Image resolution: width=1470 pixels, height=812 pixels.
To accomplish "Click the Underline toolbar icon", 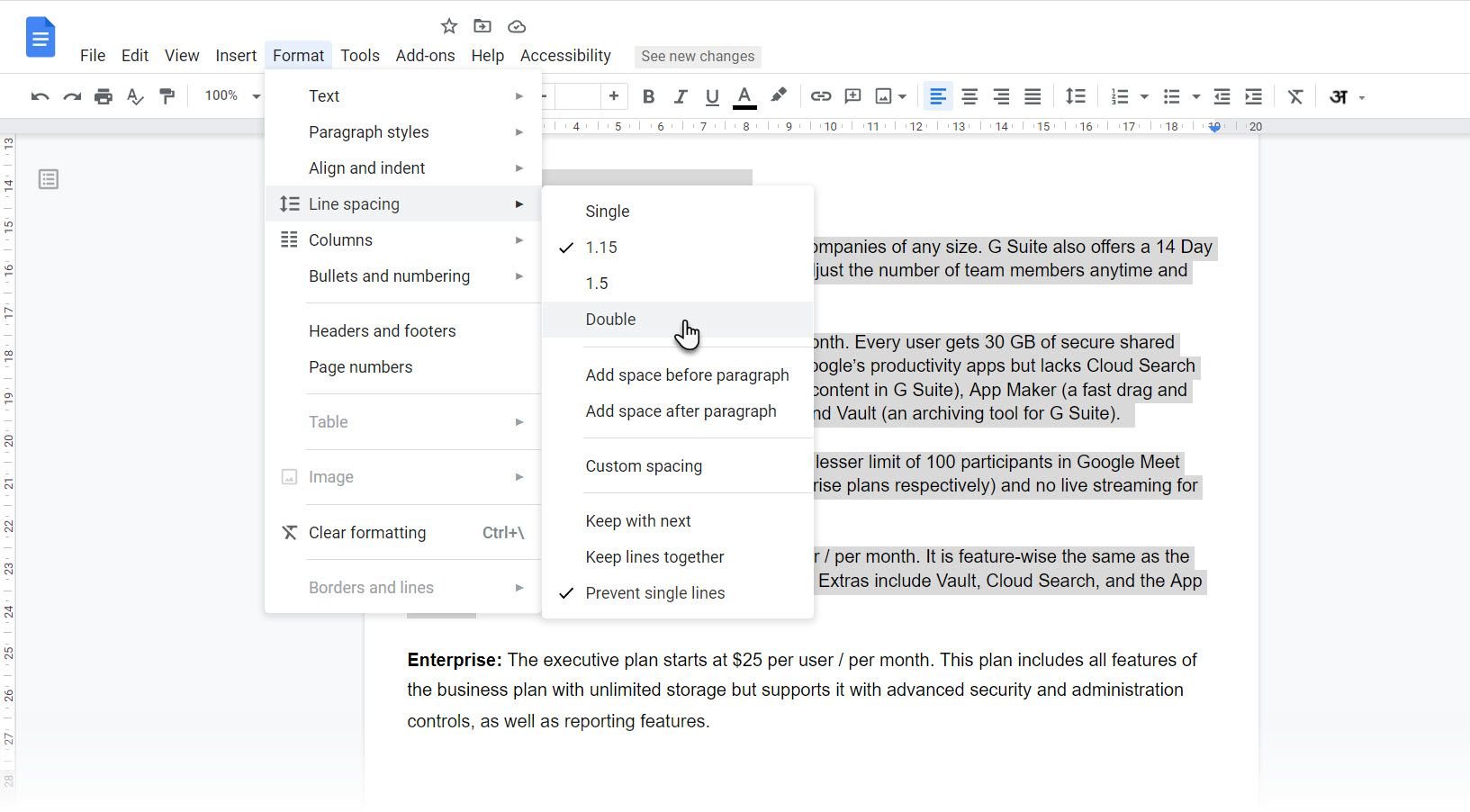I will pyautogui.click(x=712, y=96).
